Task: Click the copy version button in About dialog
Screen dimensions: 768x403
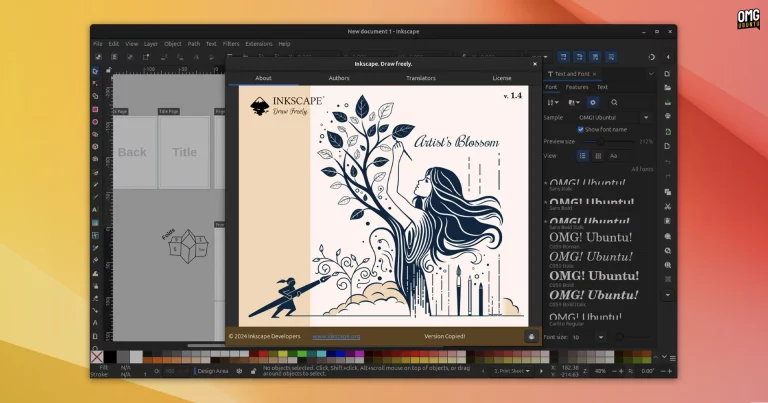Action: coord(531,336)
